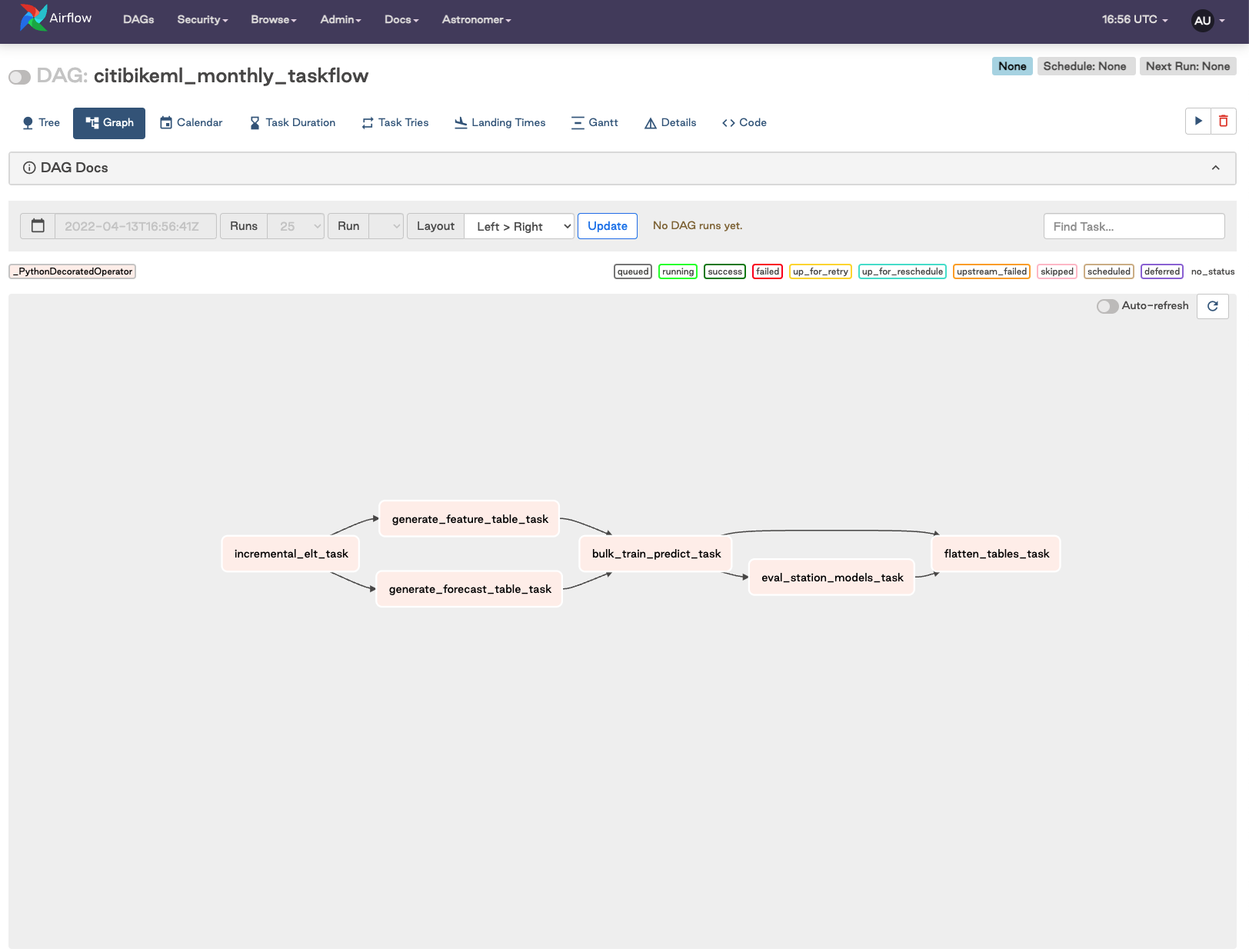1249x952 pixels.
Task: Open the Security menu
Action: click(x=202, y=20)
